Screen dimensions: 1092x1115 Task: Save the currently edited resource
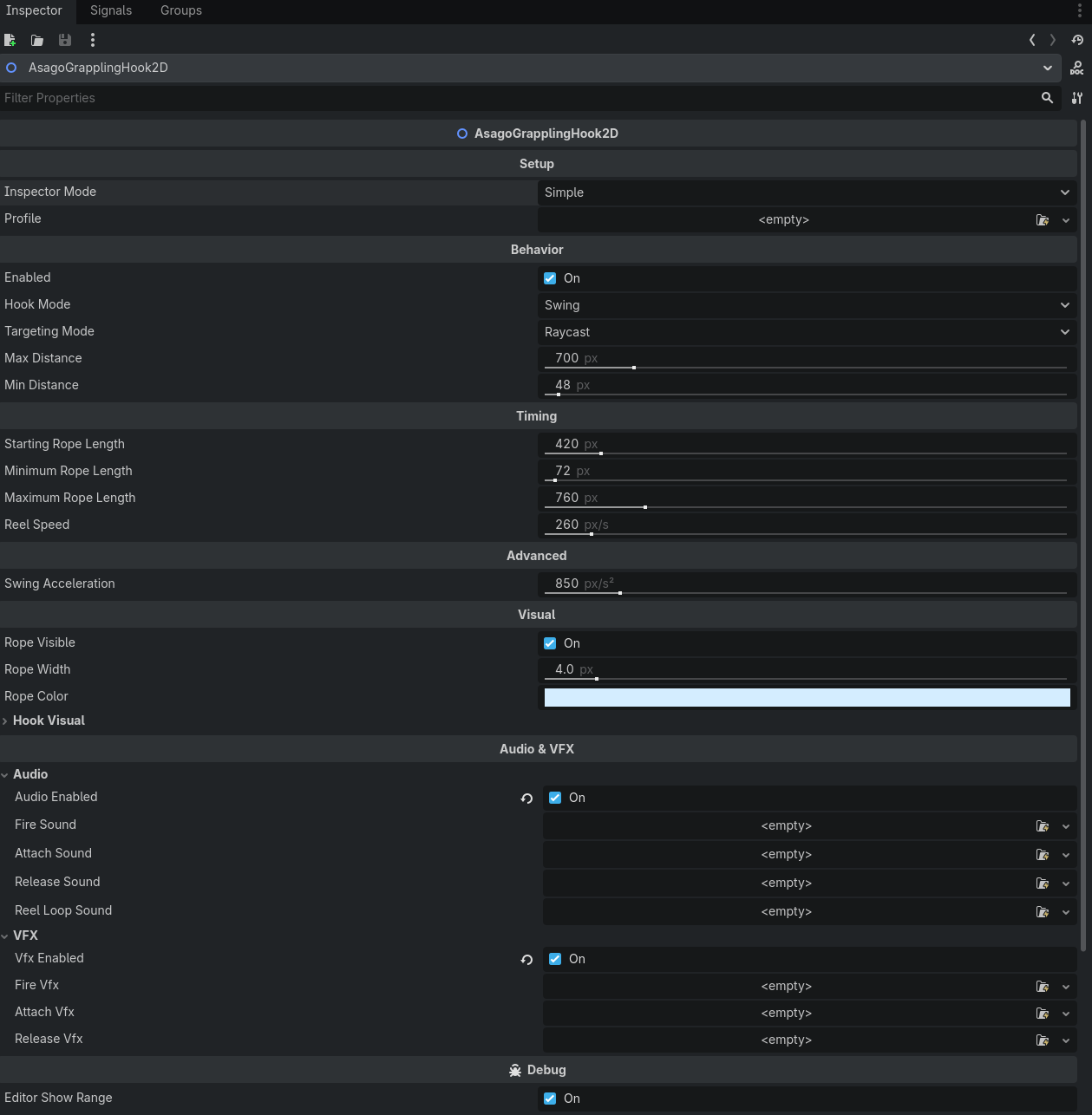point(65,40)
